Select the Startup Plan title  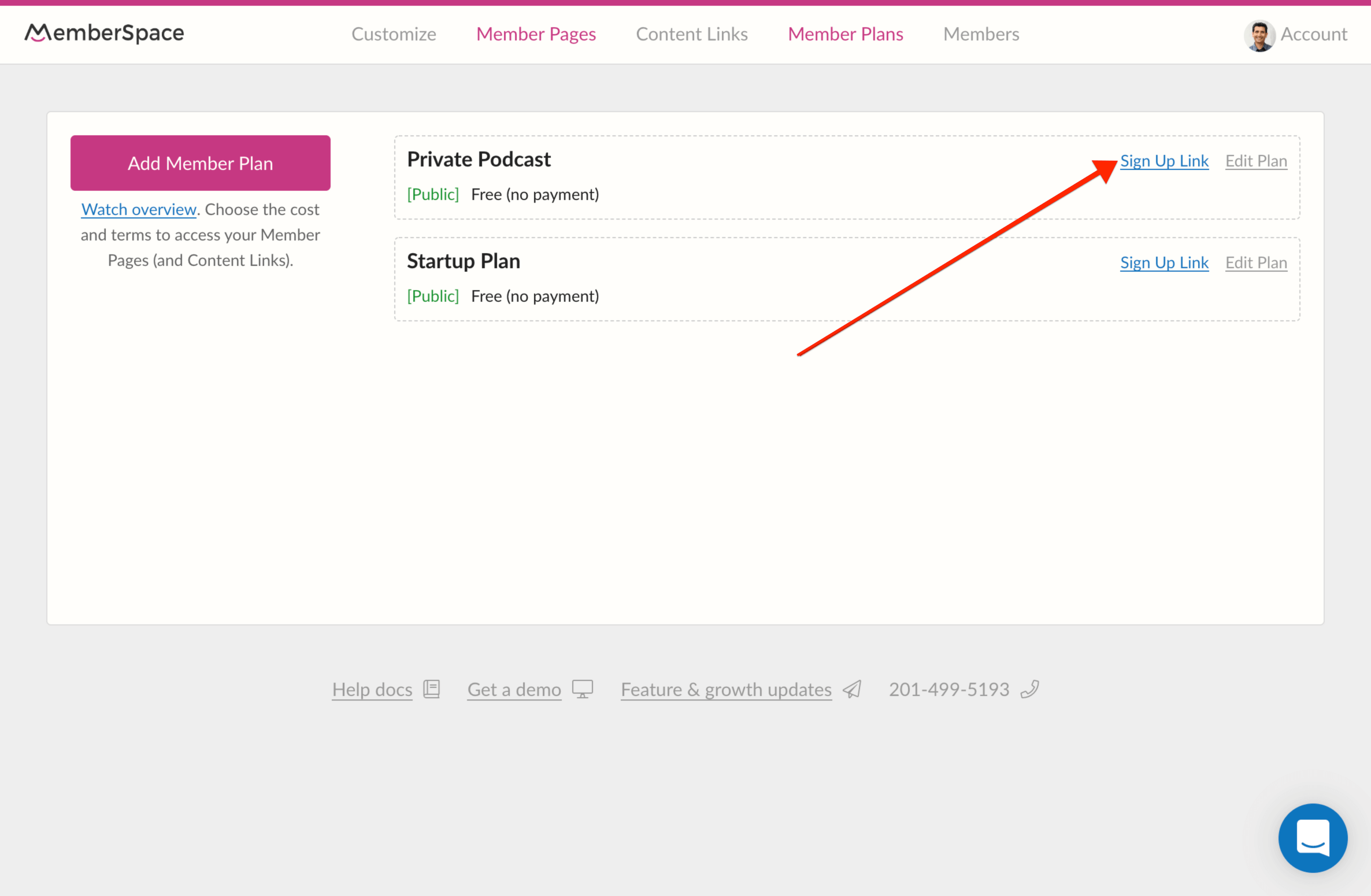click(464, 261)
